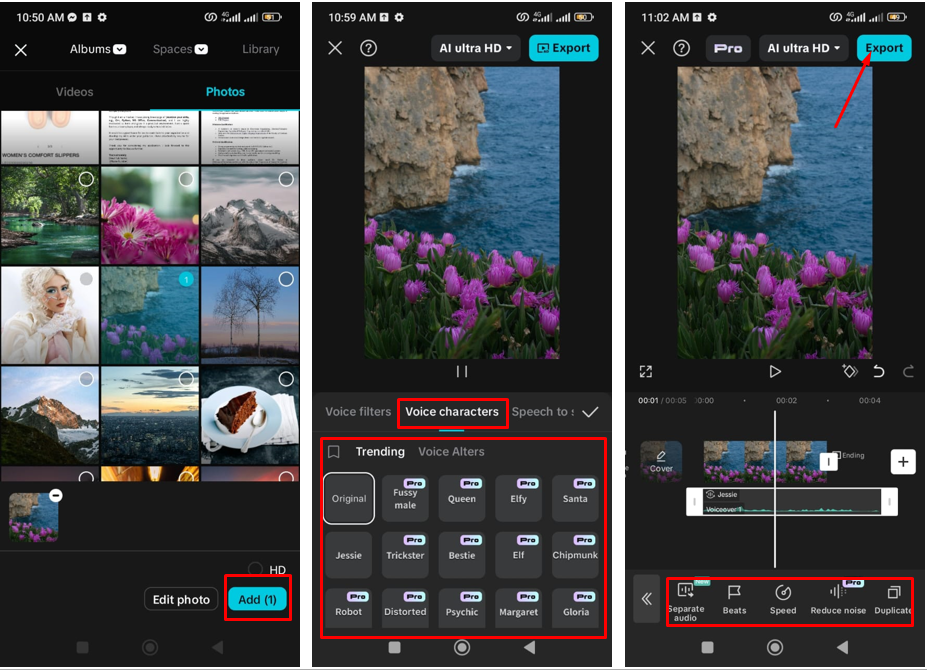927x670 pixels.
Task: Choose the Elfy voice character
Action: pyautogui.click(x=518, y=499)
